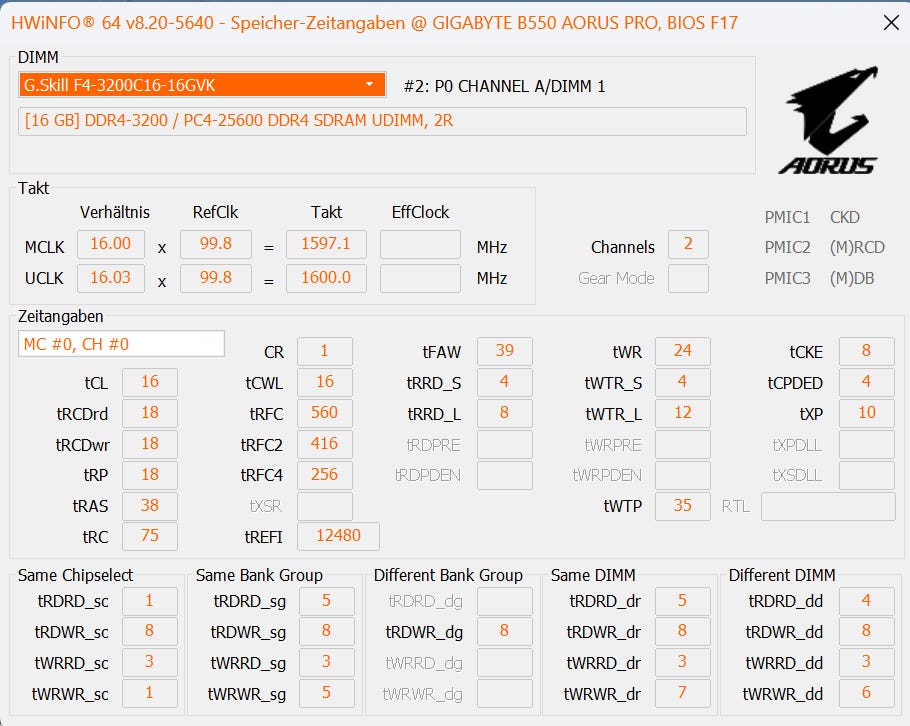Select the tRRD_S value field
910x726 pixels.
[x=505, y=382]
